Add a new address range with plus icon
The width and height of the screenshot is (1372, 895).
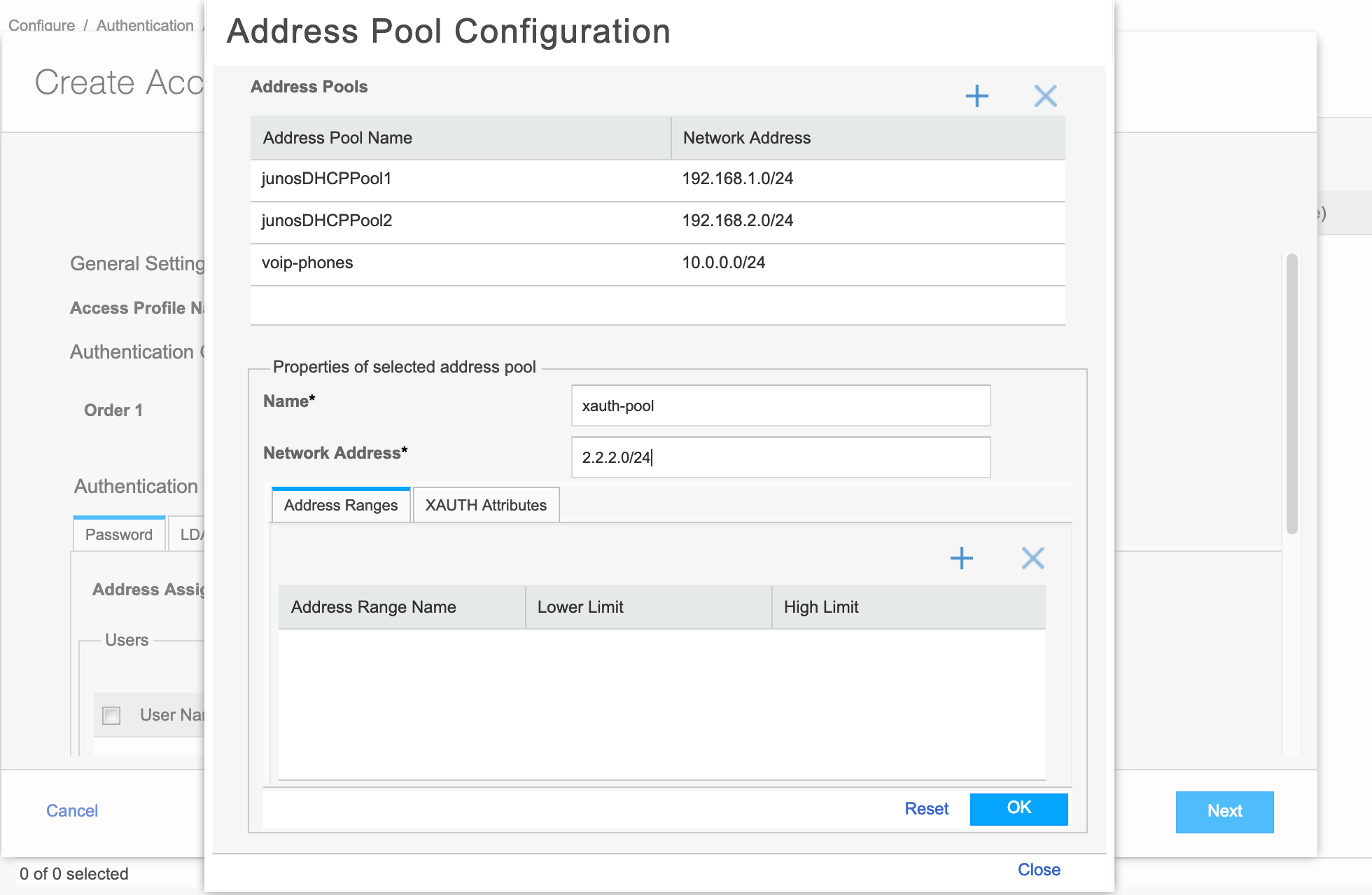(961, 558)
